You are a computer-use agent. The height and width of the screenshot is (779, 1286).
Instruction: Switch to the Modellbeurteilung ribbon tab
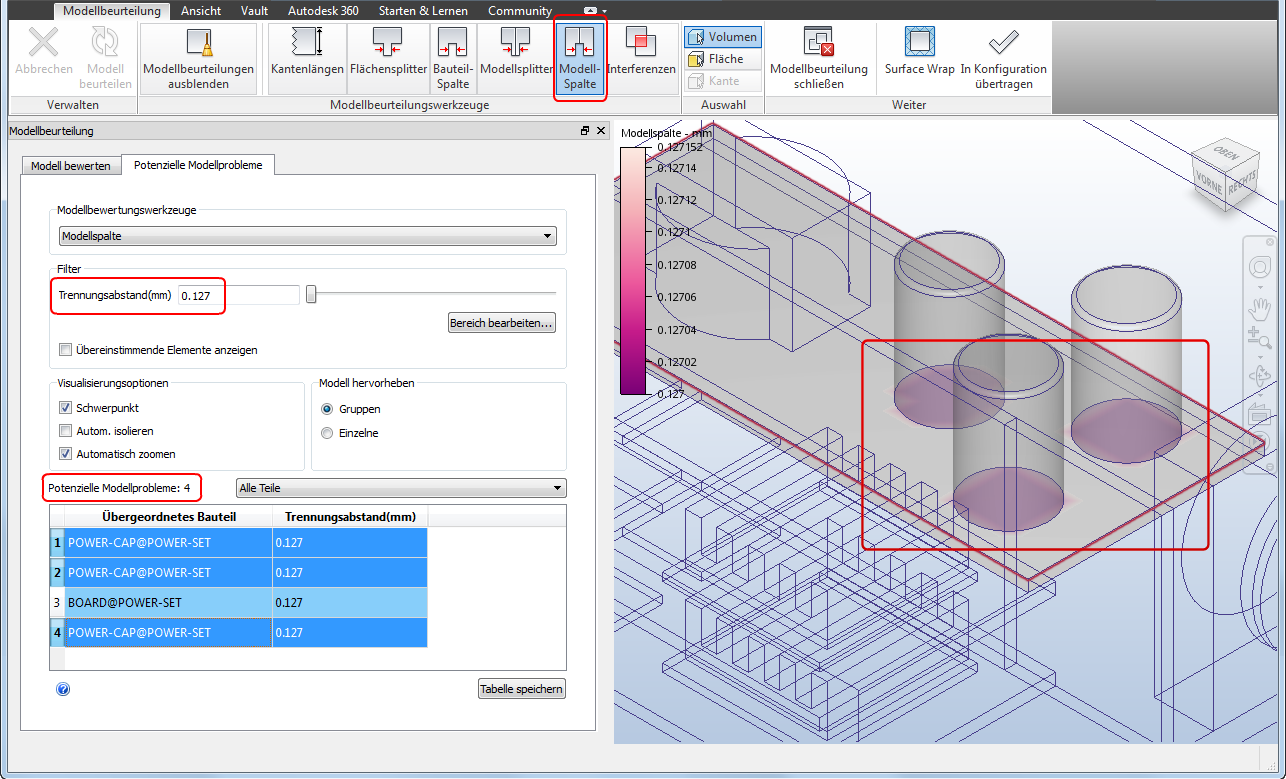pyautogui.click(x=113, y=11)
